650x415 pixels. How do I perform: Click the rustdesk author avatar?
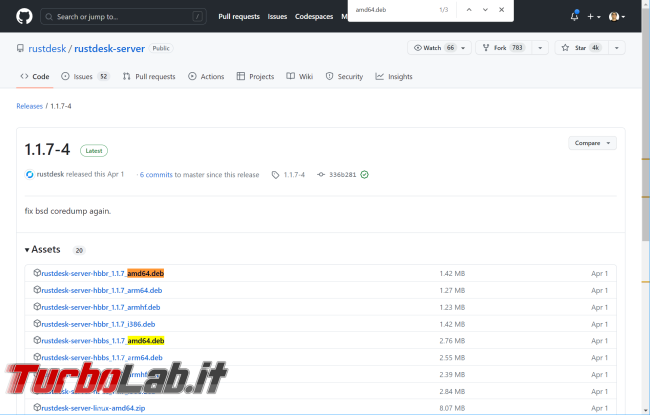tap(29, 175)
